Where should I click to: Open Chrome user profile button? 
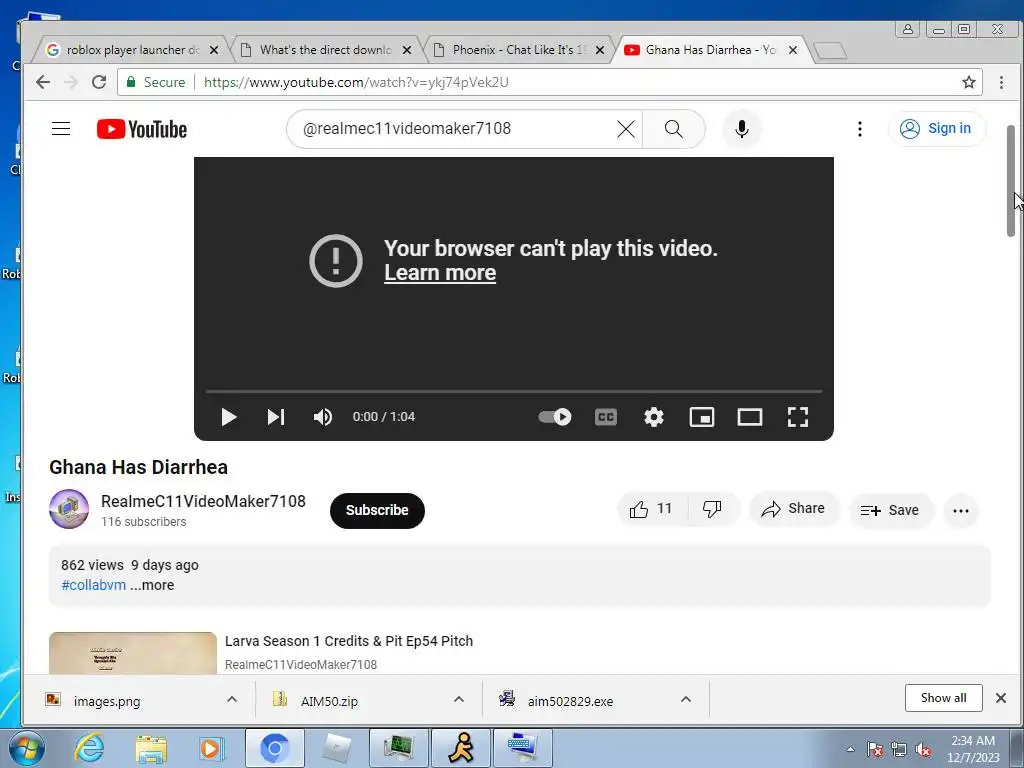(907, 29)
